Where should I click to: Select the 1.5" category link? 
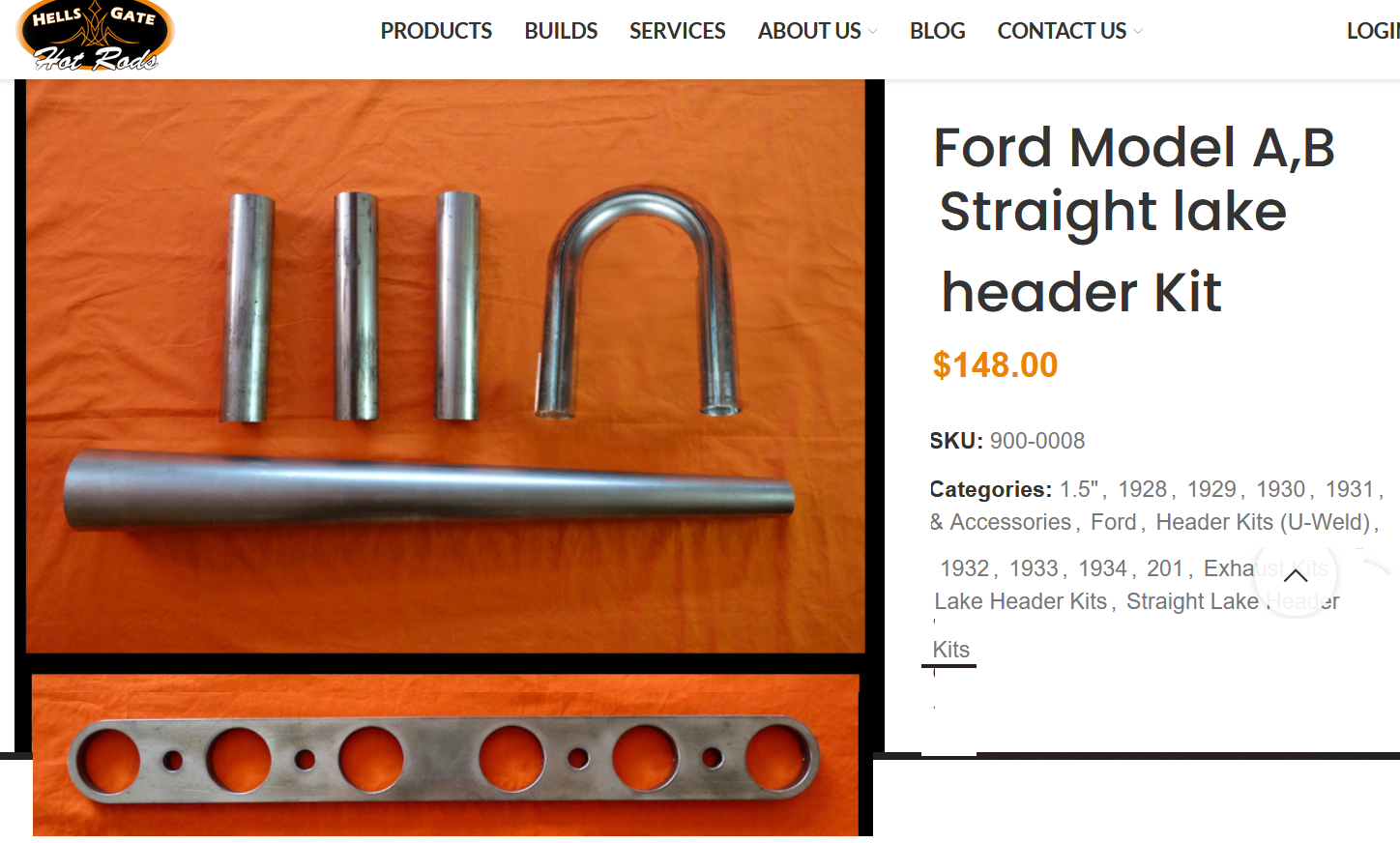coord(1079,489)
